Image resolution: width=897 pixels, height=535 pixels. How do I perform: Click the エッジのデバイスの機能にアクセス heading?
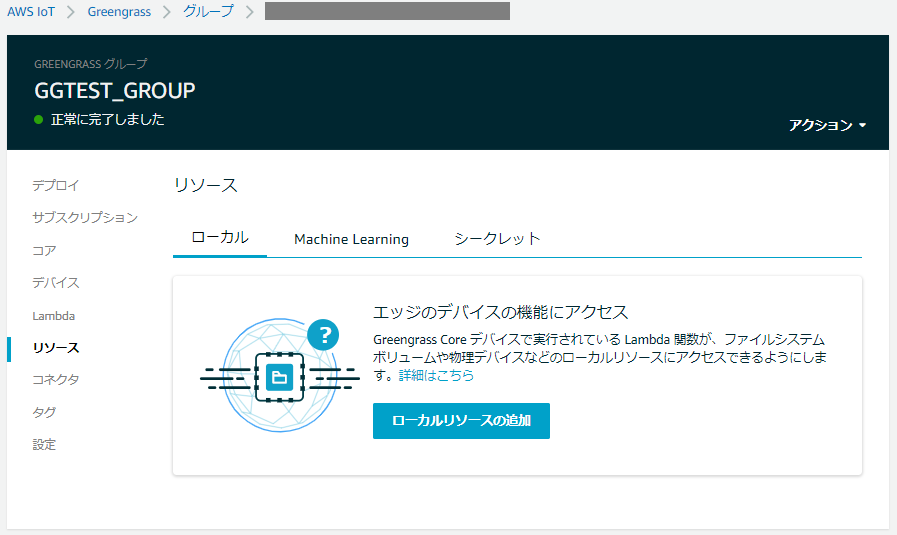pos(501,312)
